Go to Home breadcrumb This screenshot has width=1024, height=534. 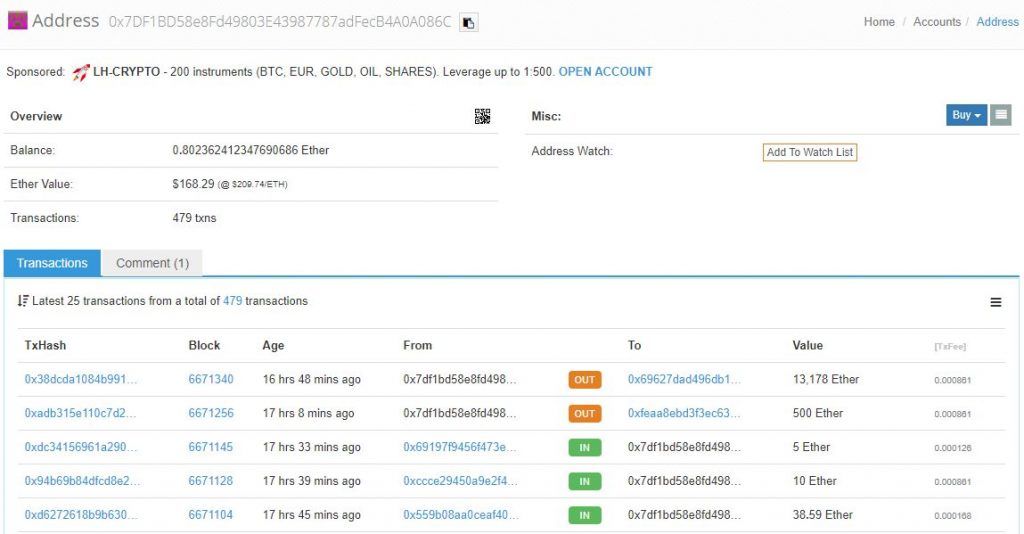click(x=879, y=22)
